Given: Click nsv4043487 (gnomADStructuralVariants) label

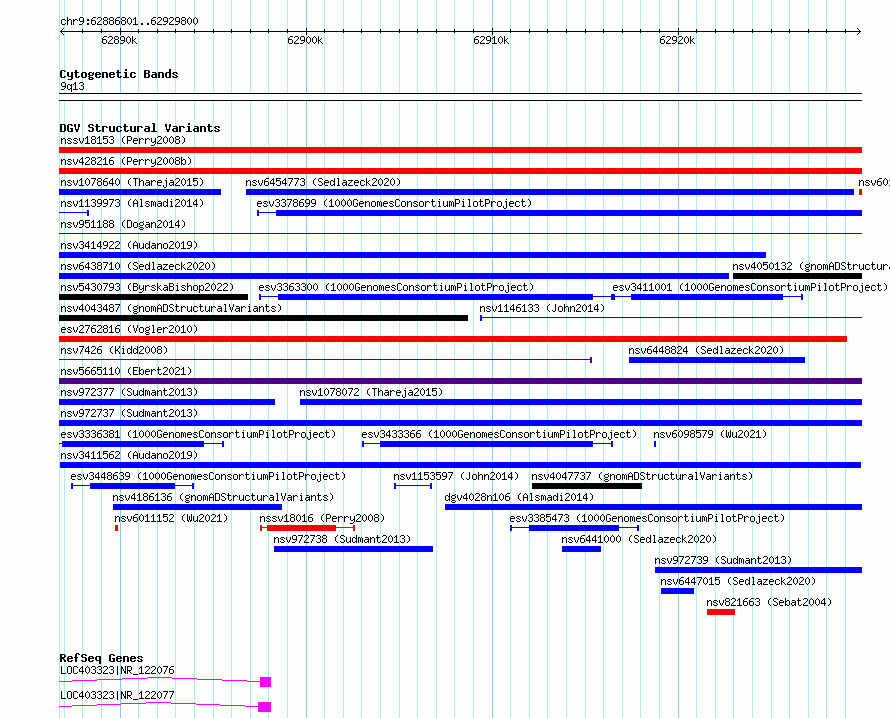Looking at the screenshot, I should coord(171,308).
